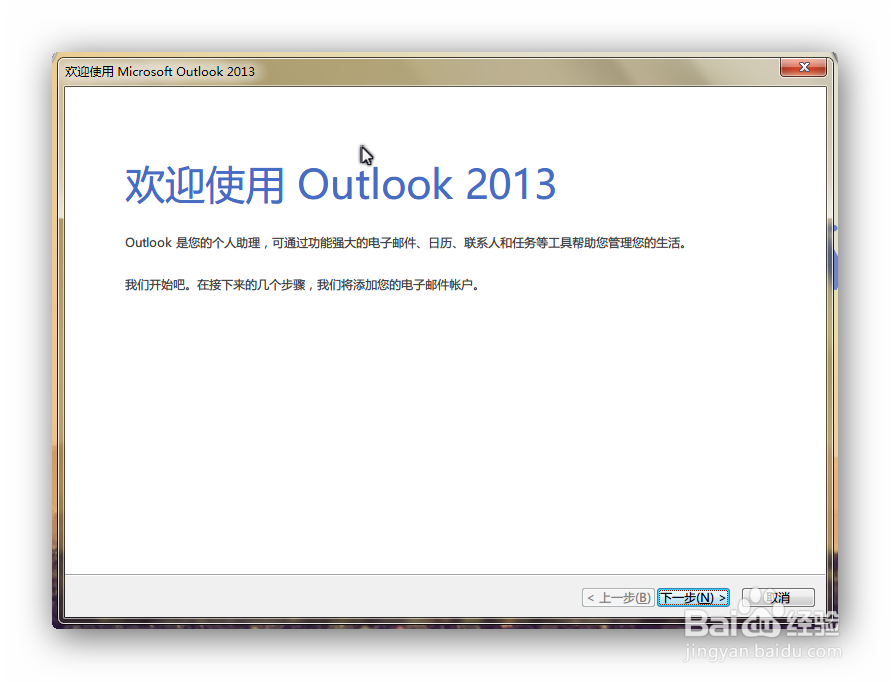Click the 欢迎使用 Outlook 2013 heading
This screenshot has height=682, width=891.
[340, 184]
